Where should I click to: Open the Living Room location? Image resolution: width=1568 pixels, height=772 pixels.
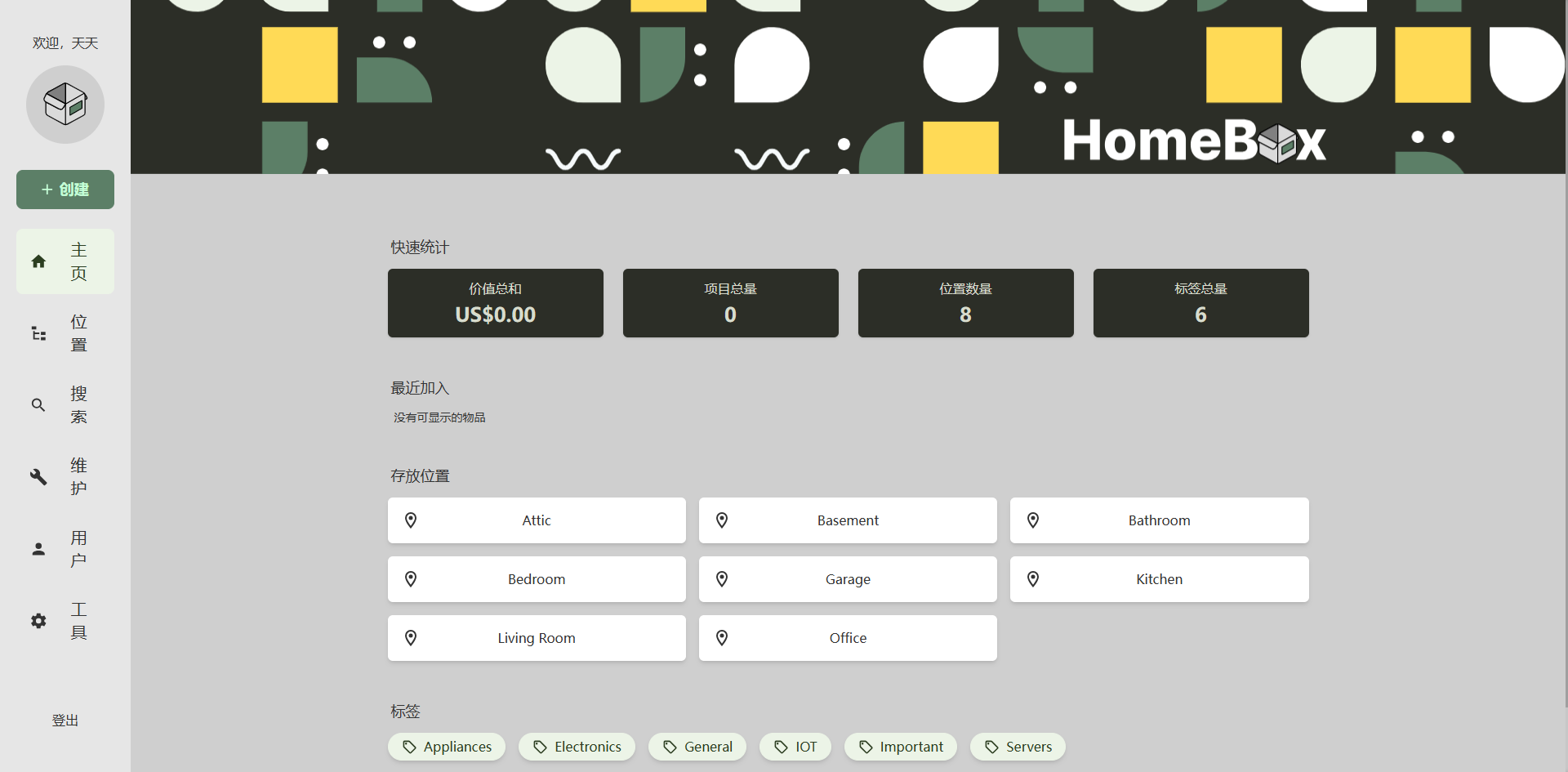pos(537,638)
